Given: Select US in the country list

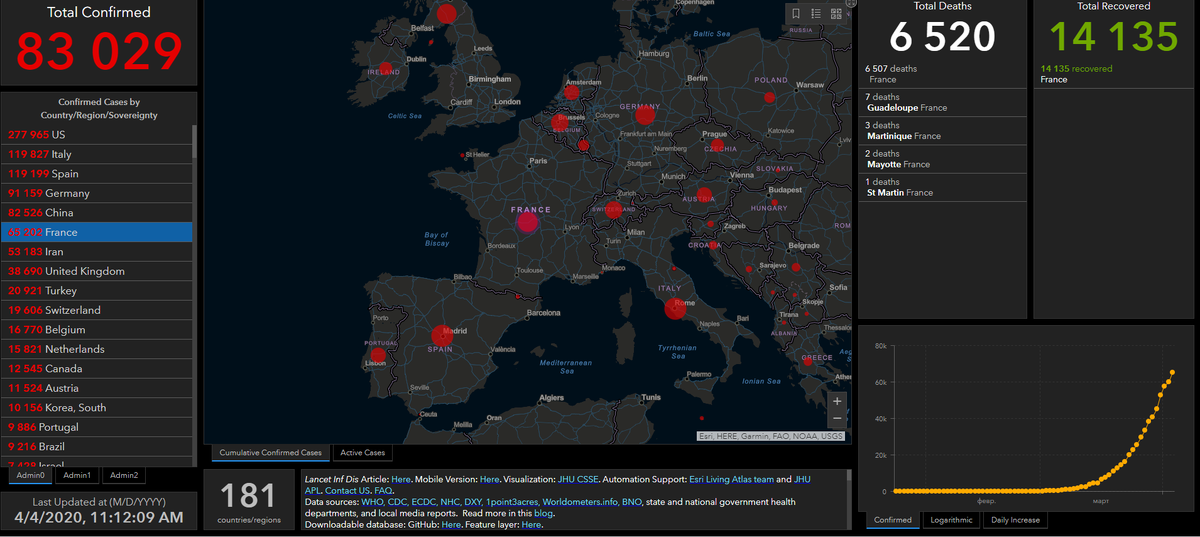Looking at the screenshot, I should coord(96,135).
